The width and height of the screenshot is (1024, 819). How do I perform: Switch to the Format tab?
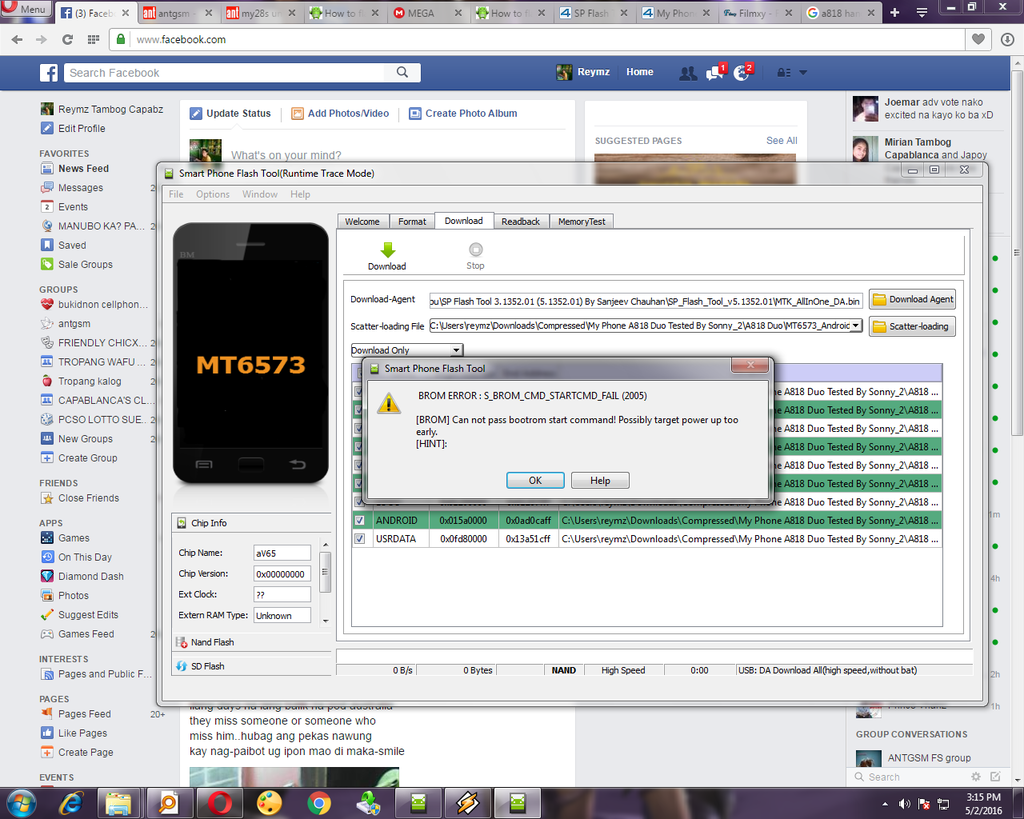pos(412,221)
